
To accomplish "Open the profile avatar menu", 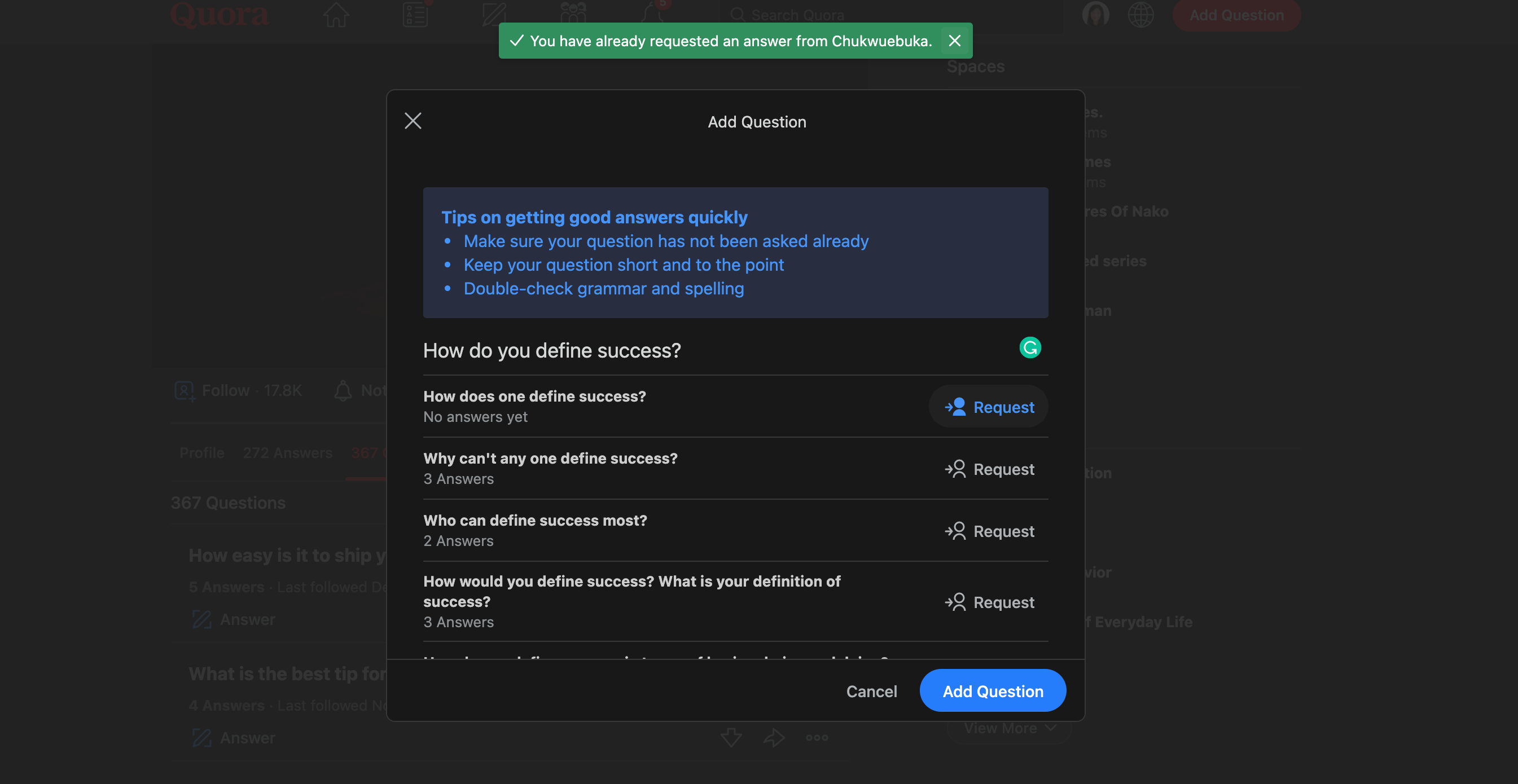I will (1095, 15).
